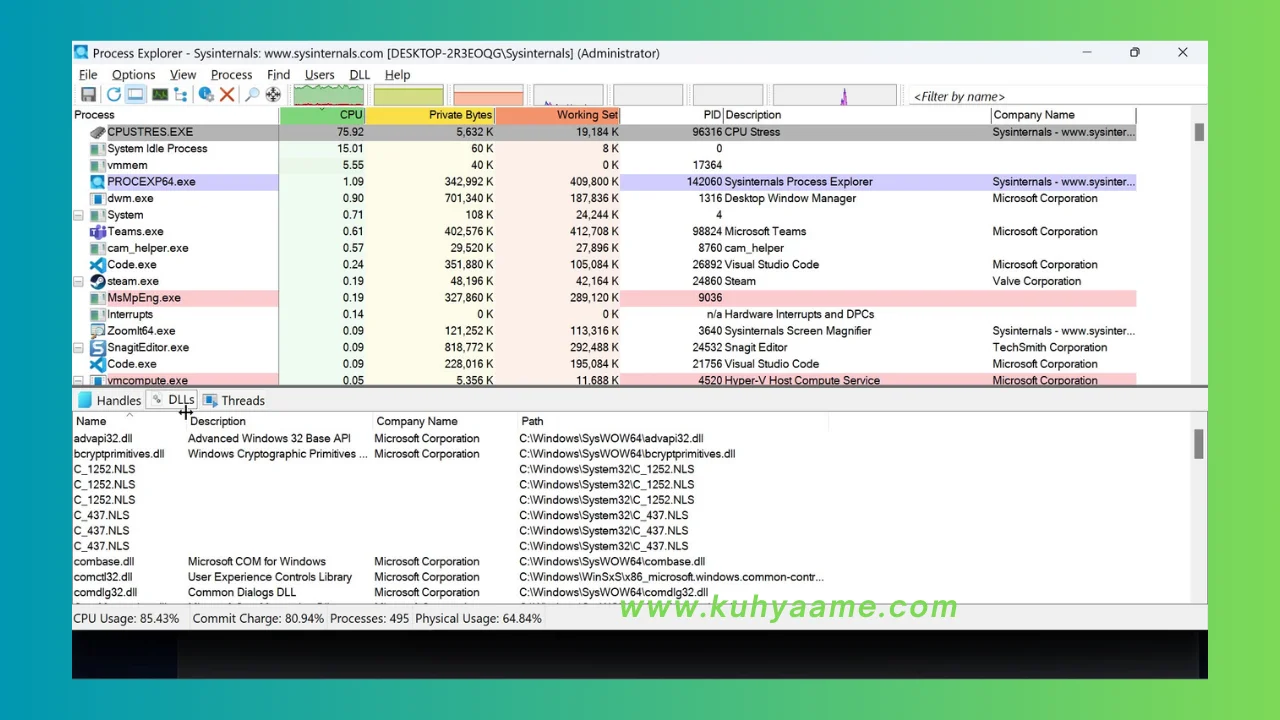Click the VS Code icon on 351,880 K row
The height and width of the screenshot is (720, 1280).
click(97, 265)
